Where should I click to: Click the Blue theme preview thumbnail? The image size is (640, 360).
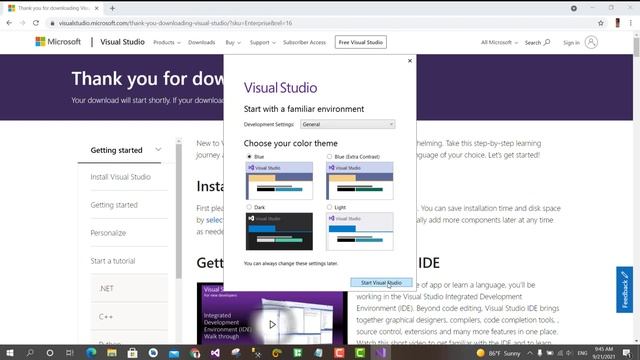click(279, 181)
